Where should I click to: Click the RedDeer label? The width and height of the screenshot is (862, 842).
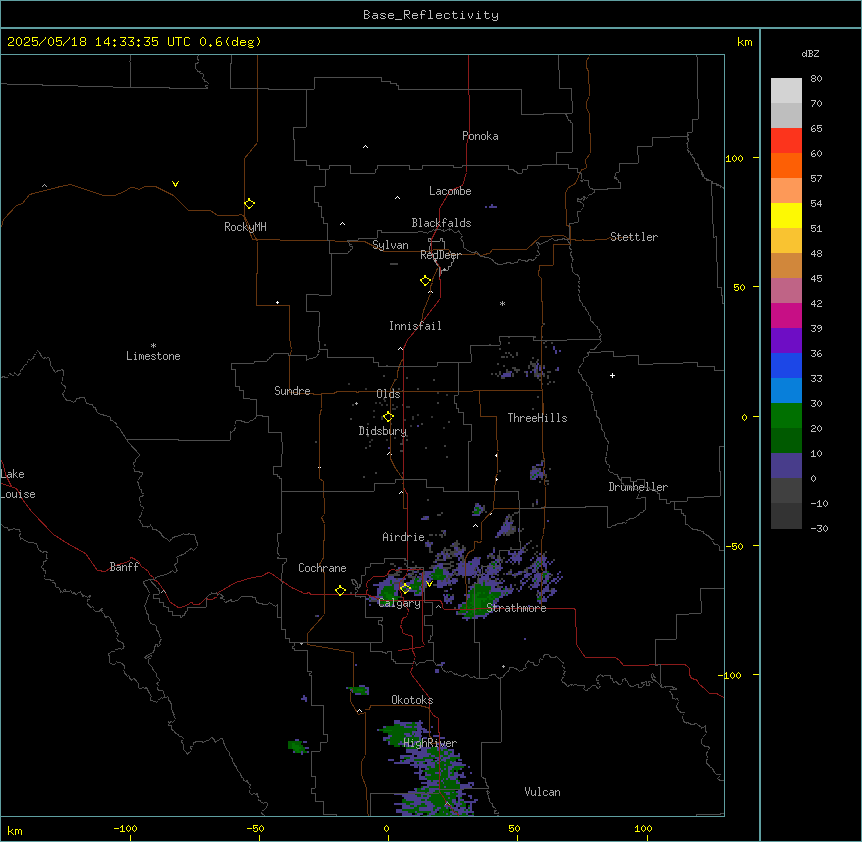pyautogui.click(x=440, y=255)
